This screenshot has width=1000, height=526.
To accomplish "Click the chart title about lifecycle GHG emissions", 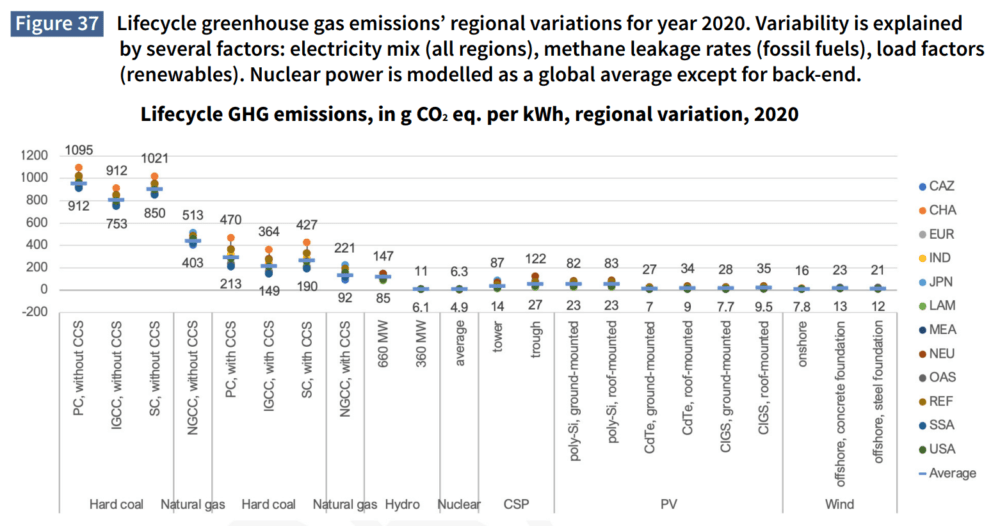I will coord(469,114).
